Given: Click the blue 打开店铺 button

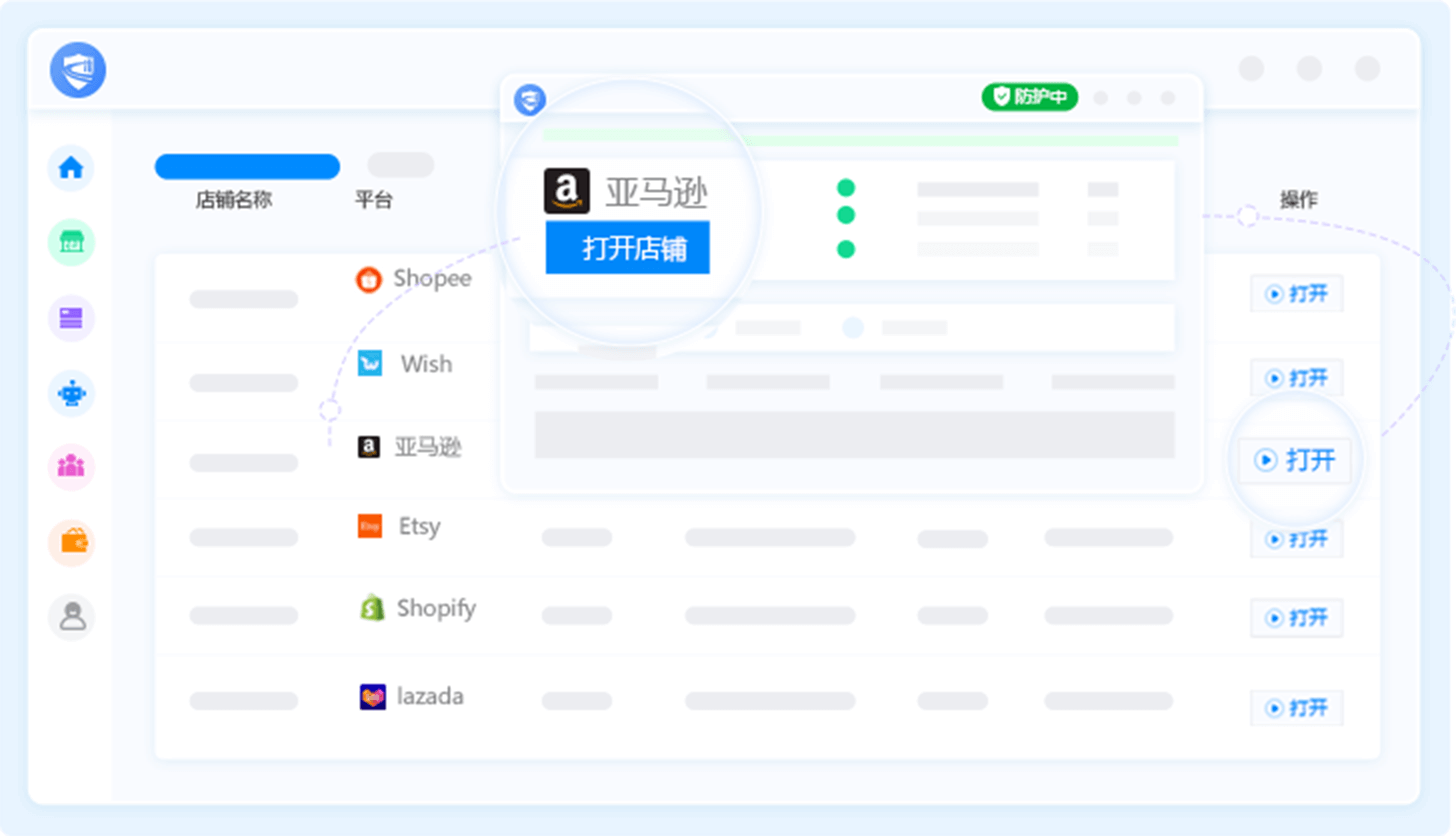Looking at the screenshot, I should point(627,248).
